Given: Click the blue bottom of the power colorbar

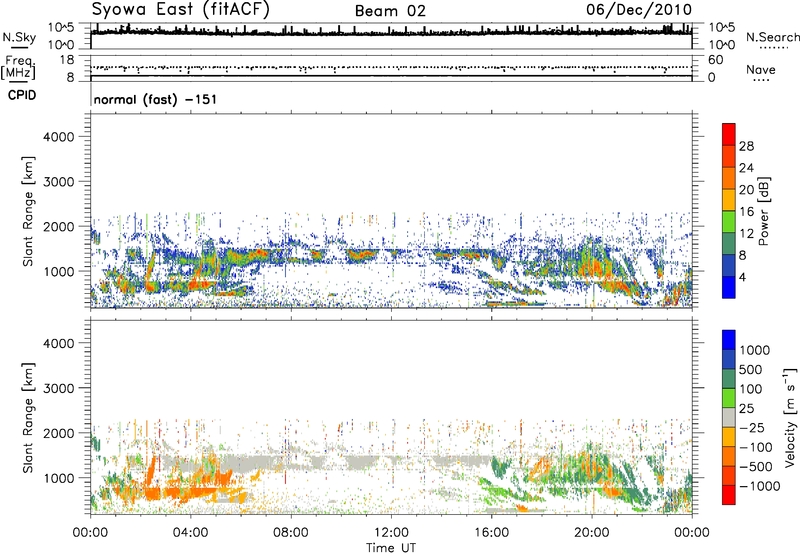Looking at the screenshot, I should (729, 287).
